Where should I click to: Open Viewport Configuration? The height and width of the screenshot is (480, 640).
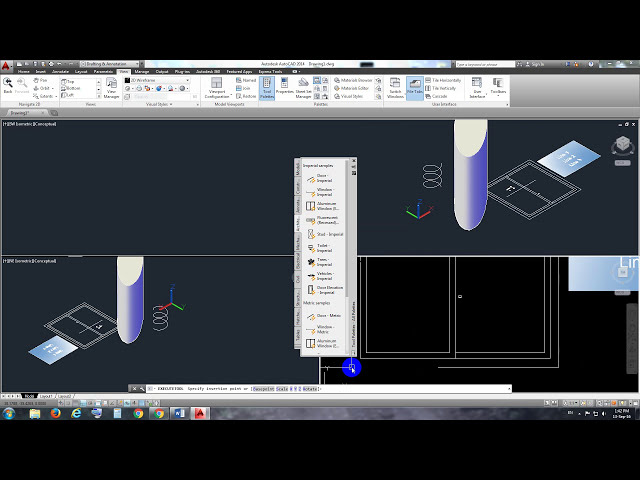pos(217,88)
